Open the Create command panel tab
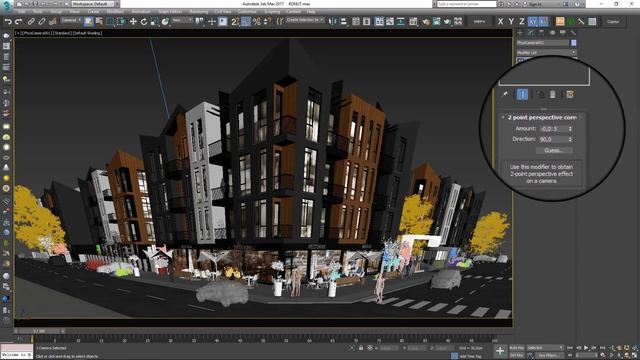Viewport: 640px width, 360px height. click(x=520, y=33)
